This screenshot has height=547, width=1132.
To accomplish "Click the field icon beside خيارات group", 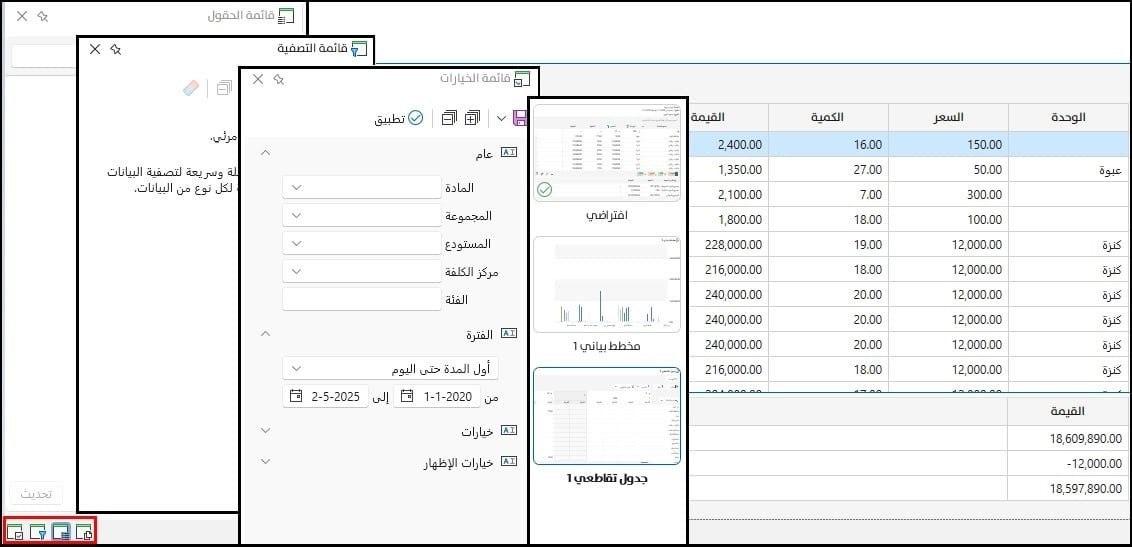I will 510,431.
